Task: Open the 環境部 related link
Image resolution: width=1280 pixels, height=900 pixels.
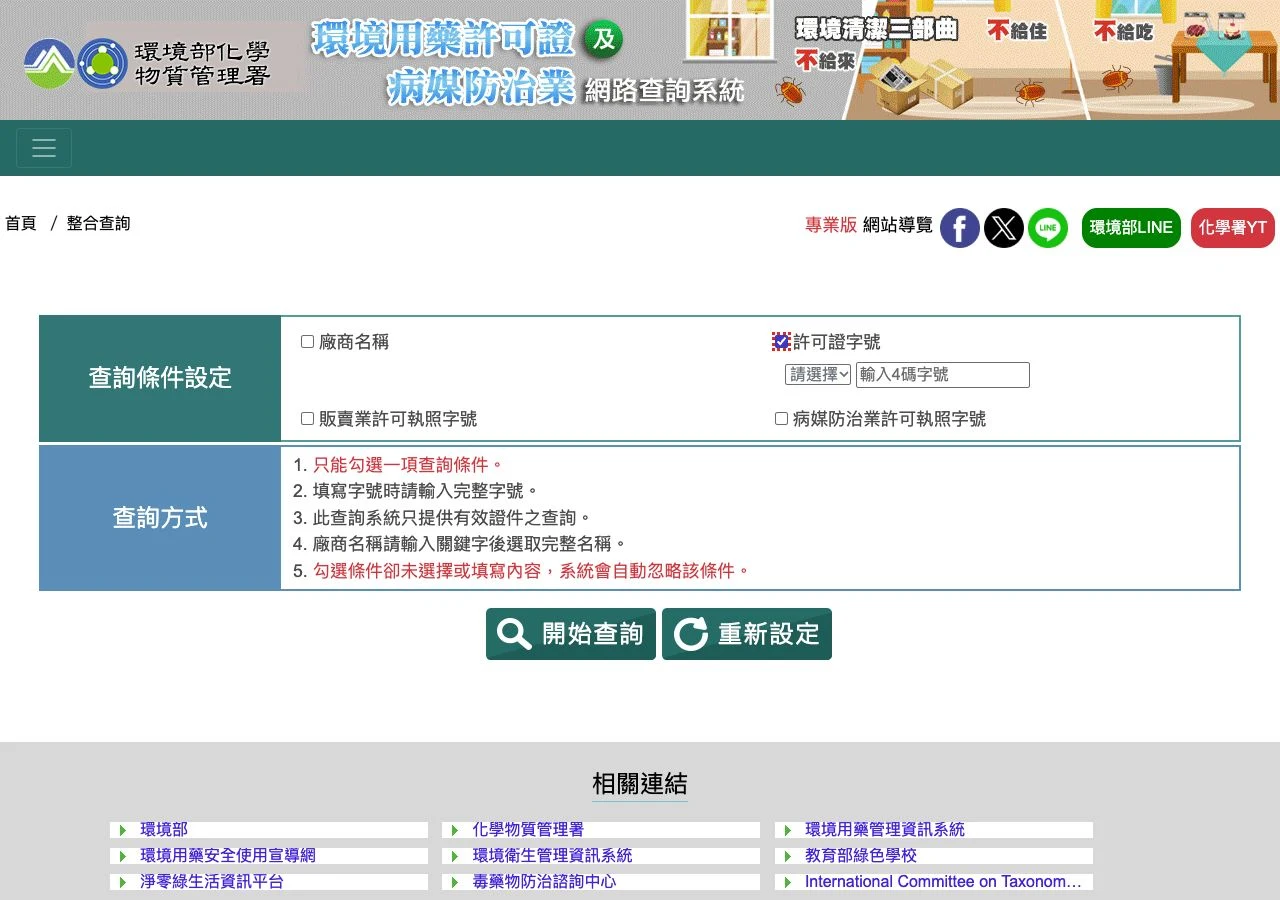Action: click(x=164, y=830)
